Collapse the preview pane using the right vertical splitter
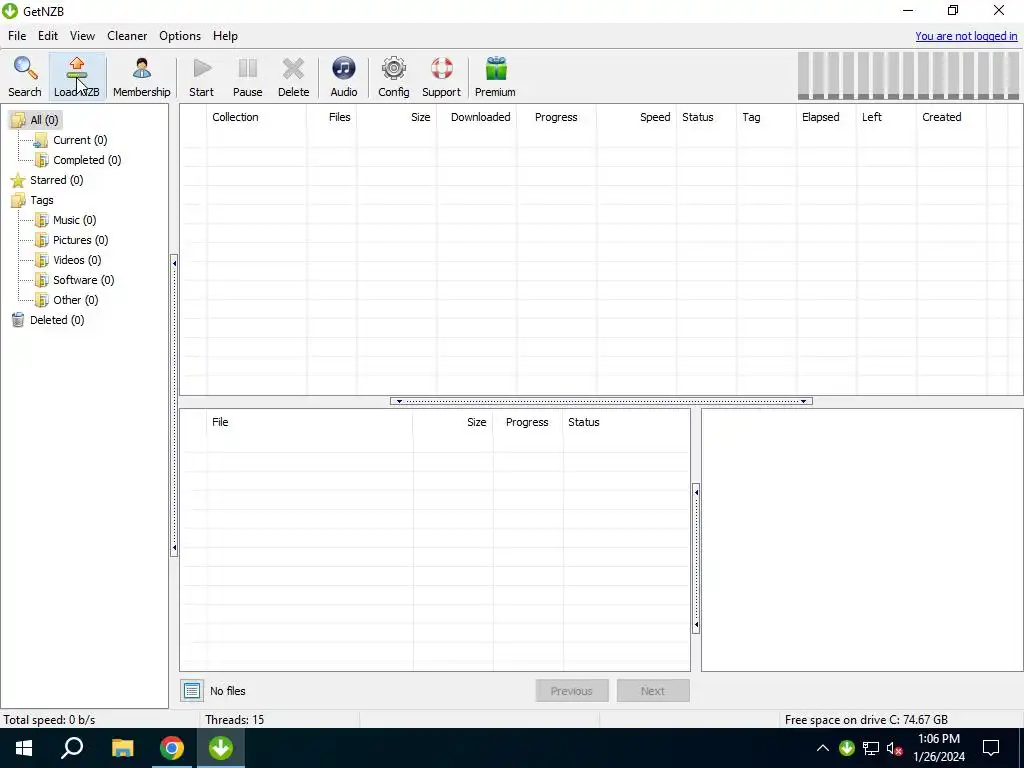 coord(696,558)
